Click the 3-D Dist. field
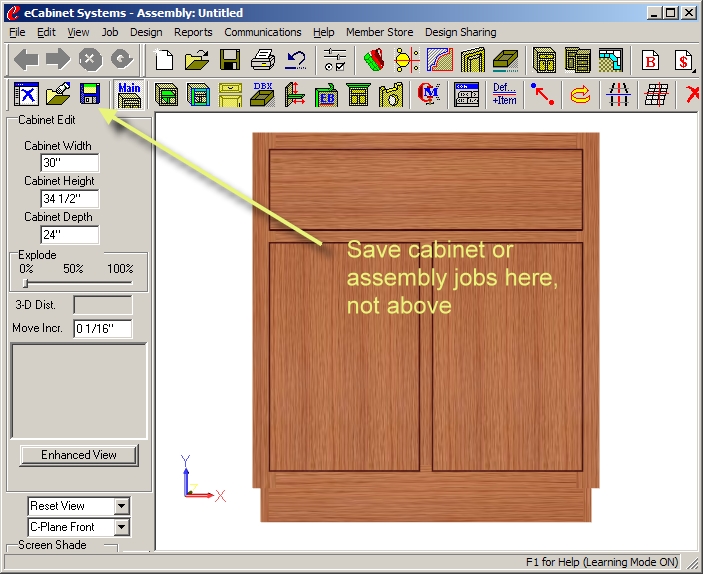 (103, 305)
